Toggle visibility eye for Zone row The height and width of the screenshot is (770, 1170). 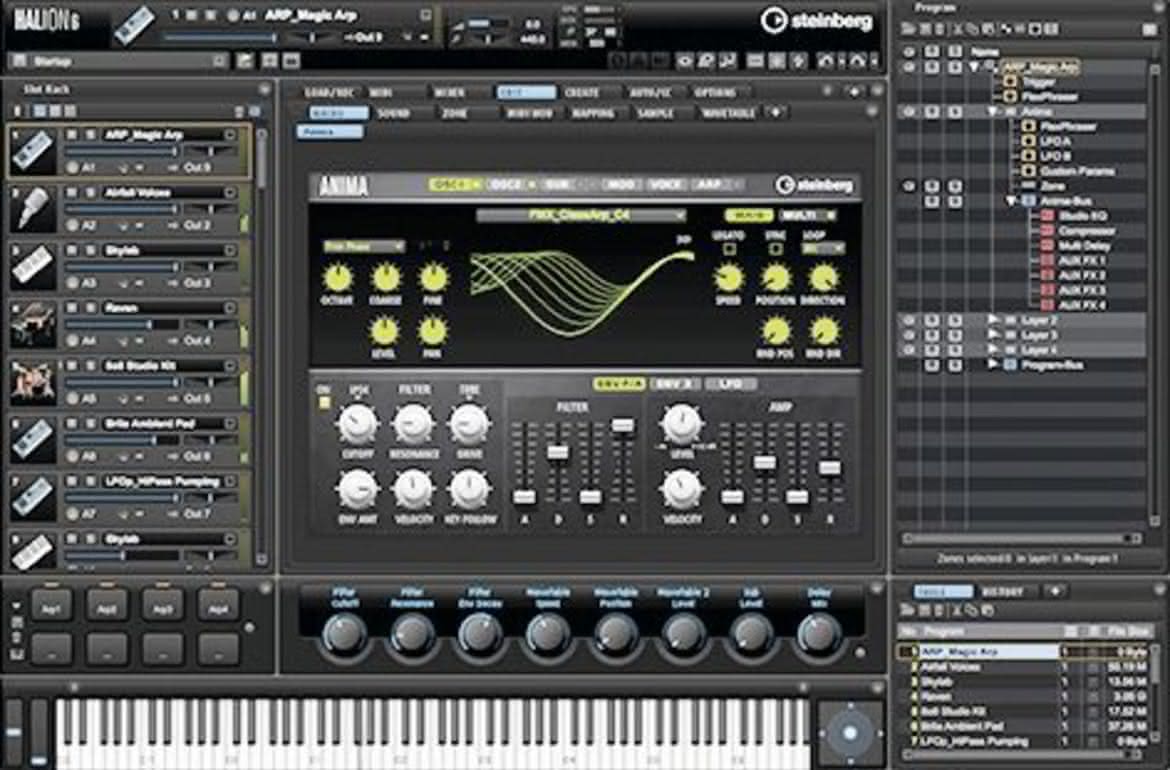click(909, 186)
